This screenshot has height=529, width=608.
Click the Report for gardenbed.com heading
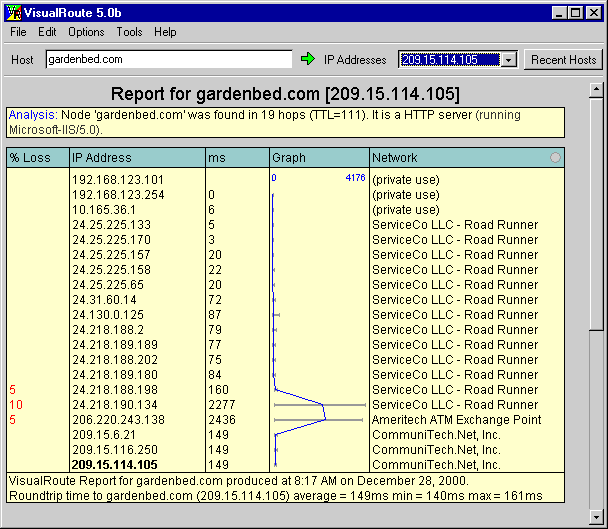click(x=285, y=94)
